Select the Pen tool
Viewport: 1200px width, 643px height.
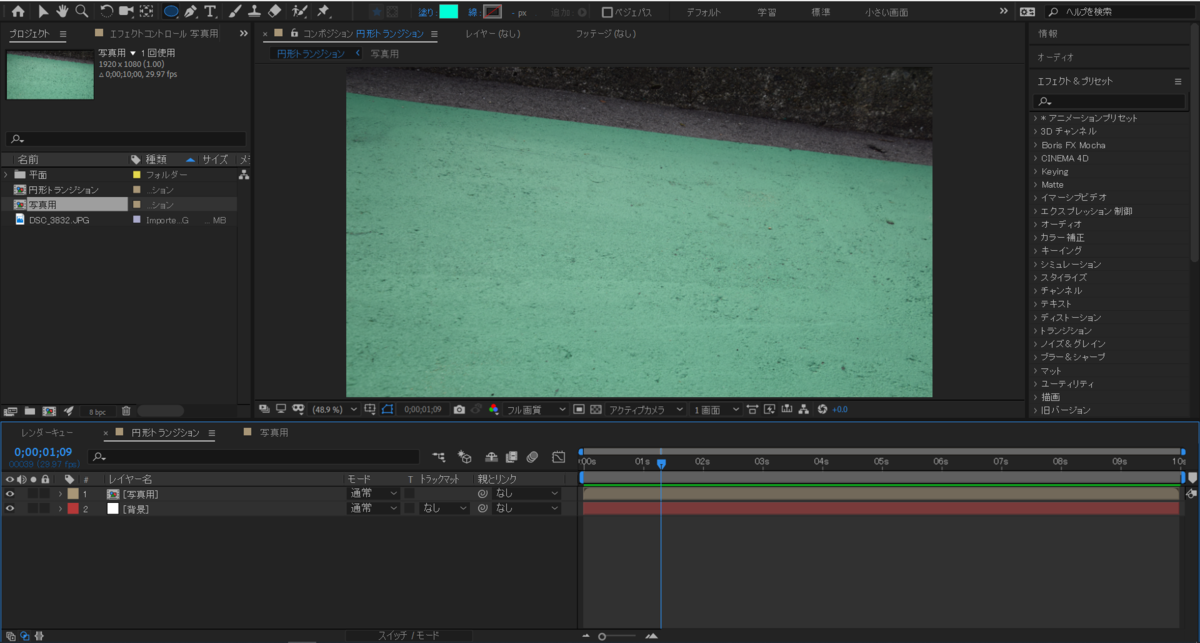coord(190,12)
